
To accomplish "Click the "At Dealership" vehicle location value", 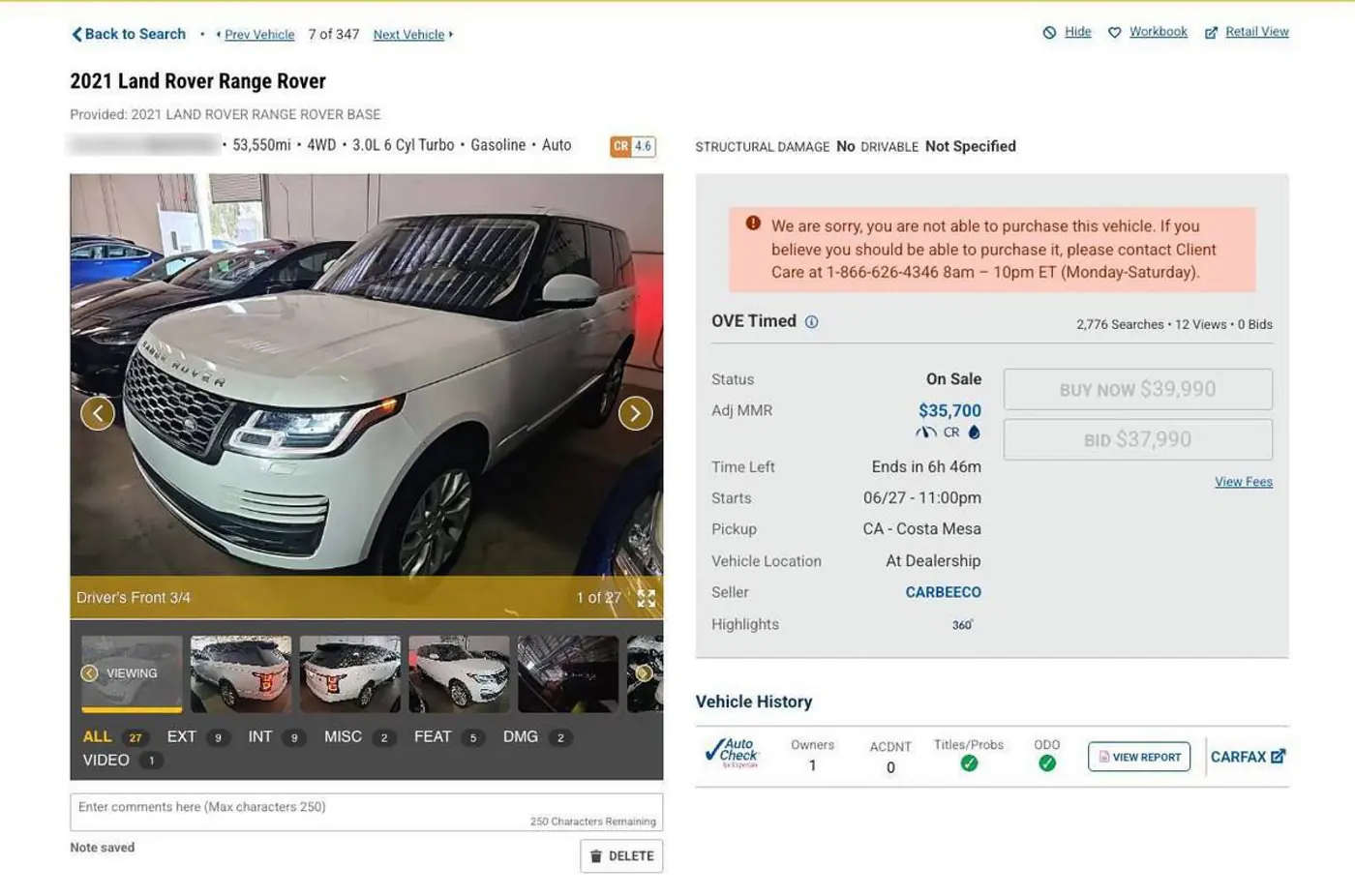I will click(x=933, y=561).
